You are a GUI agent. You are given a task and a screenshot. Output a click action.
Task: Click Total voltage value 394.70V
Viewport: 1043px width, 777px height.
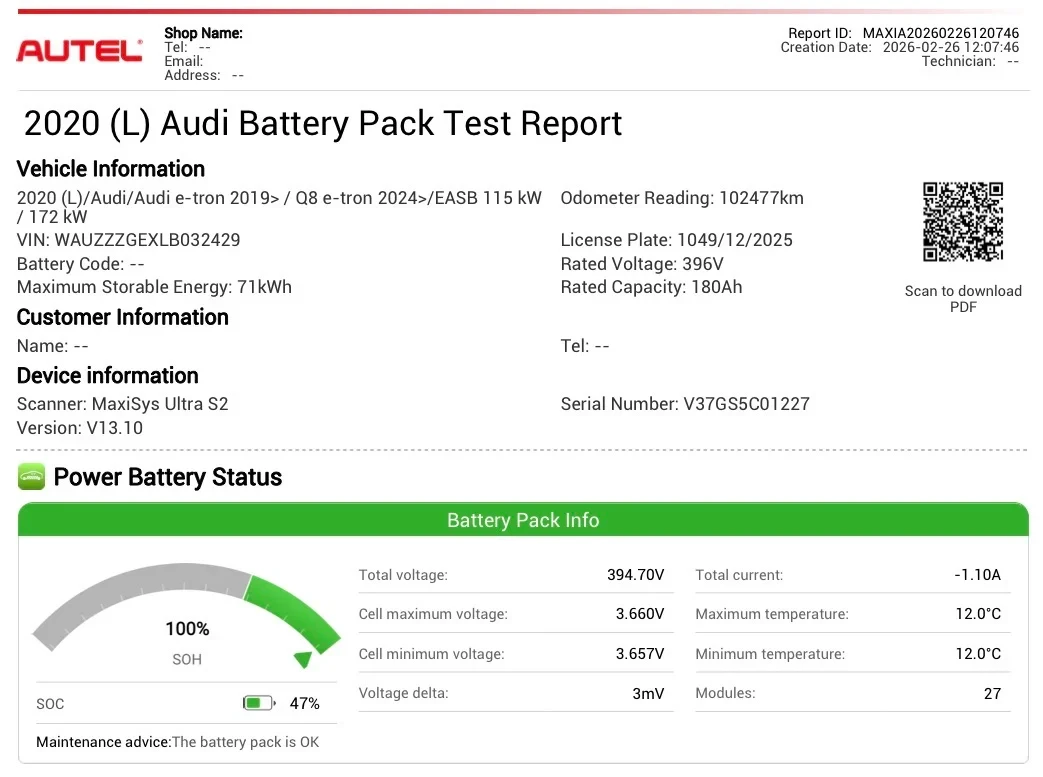[635, 575]
